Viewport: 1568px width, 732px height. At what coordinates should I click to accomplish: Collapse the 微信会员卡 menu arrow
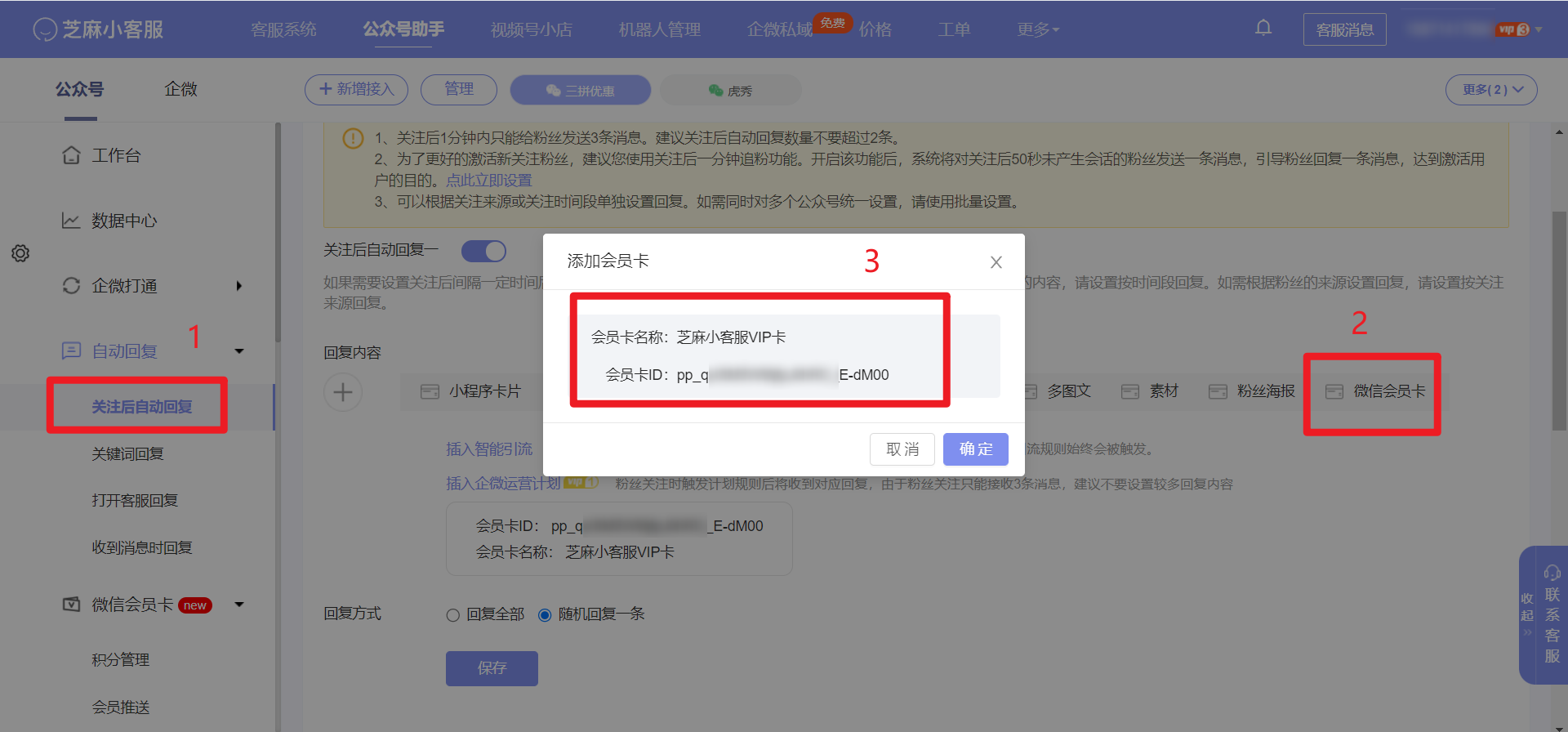(x=239, y=605)
